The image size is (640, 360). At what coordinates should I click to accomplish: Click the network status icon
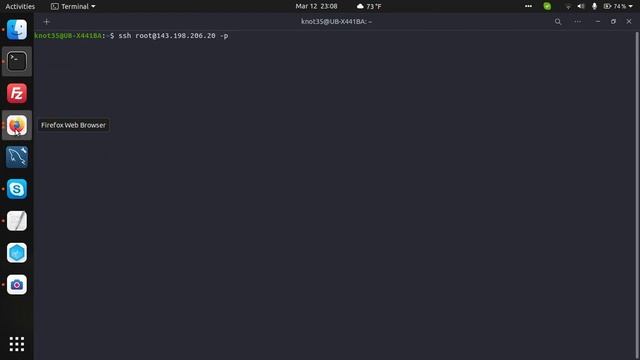[x=568, y=7]
